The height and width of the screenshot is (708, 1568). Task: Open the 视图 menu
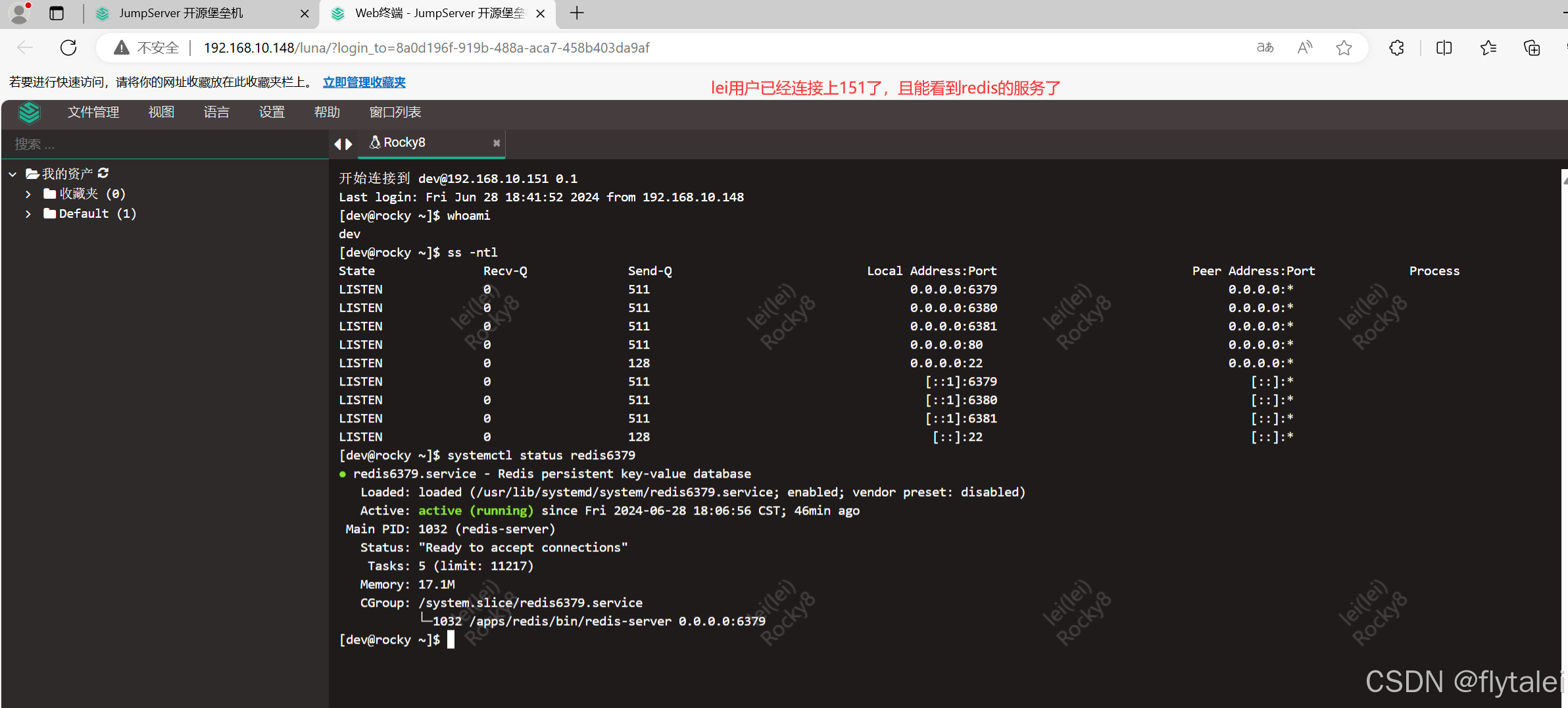161,113
